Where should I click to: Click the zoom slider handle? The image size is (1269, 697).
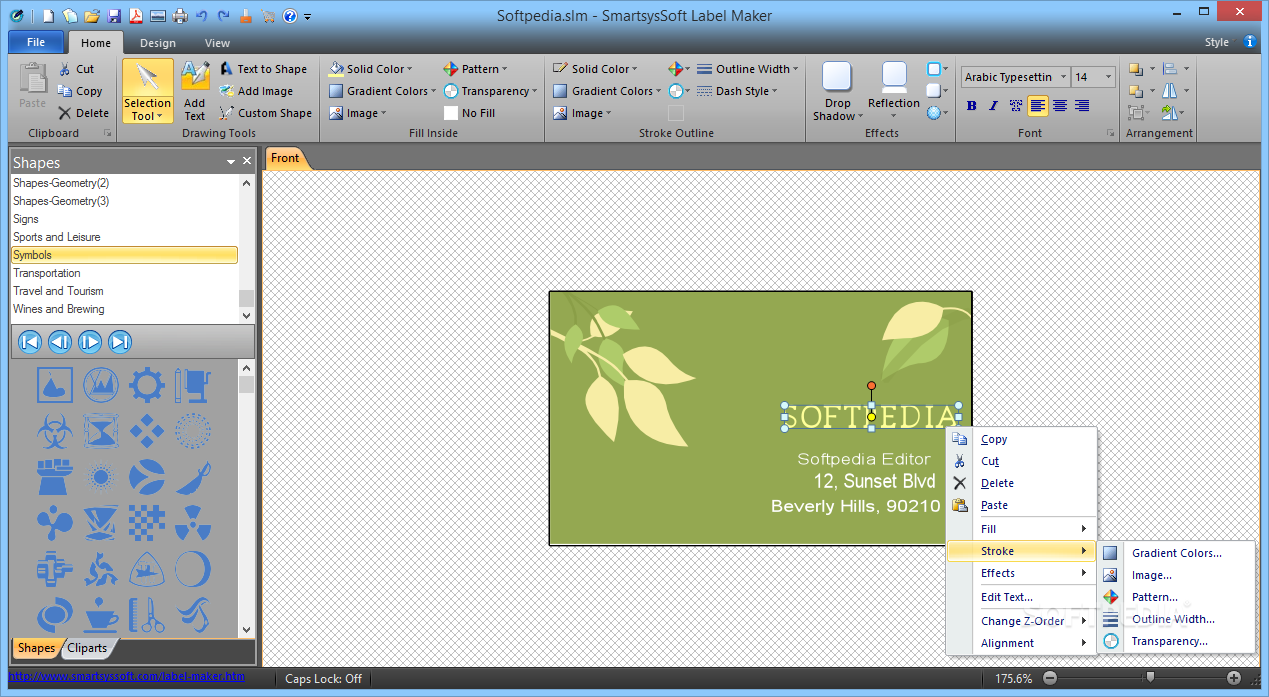click(x=1150, y=678)
